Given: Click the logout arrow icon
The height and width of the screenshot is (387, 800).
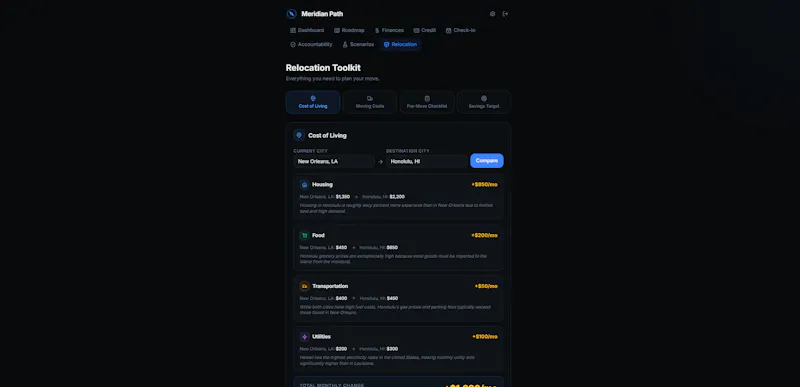Looking at the screenshot, I should [505, 14].
